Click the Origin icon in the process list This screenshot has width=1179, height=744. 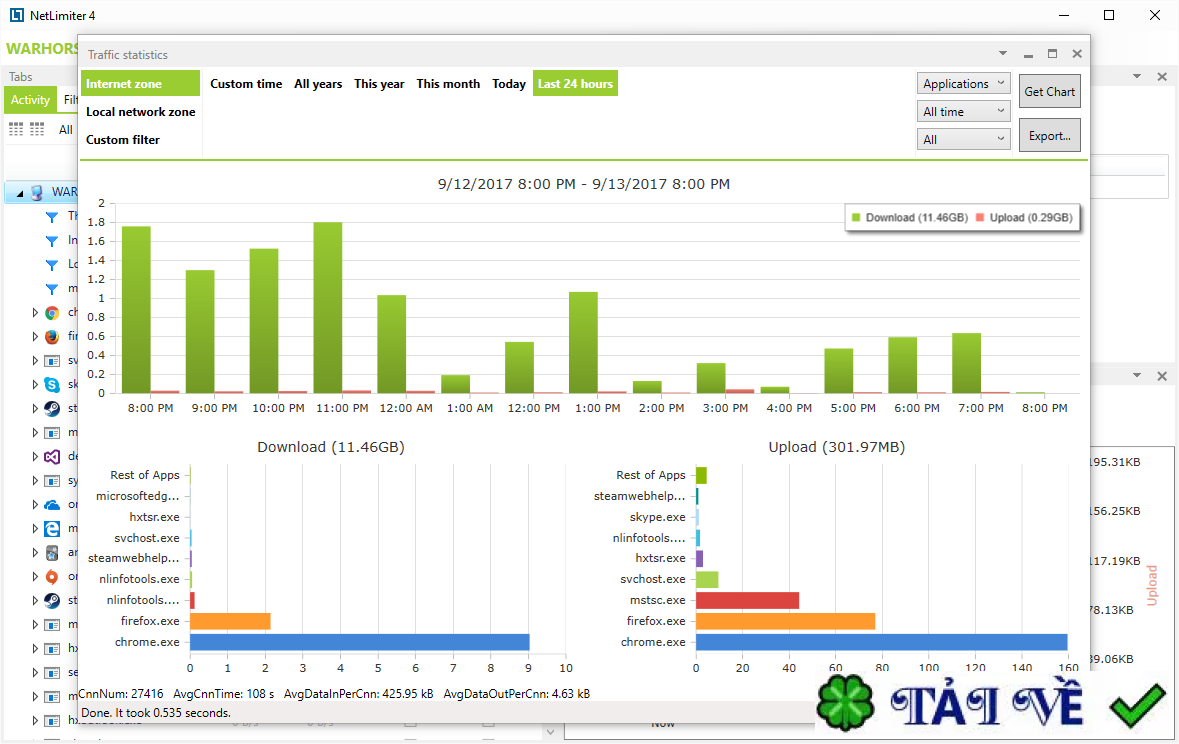pos(52,577)
